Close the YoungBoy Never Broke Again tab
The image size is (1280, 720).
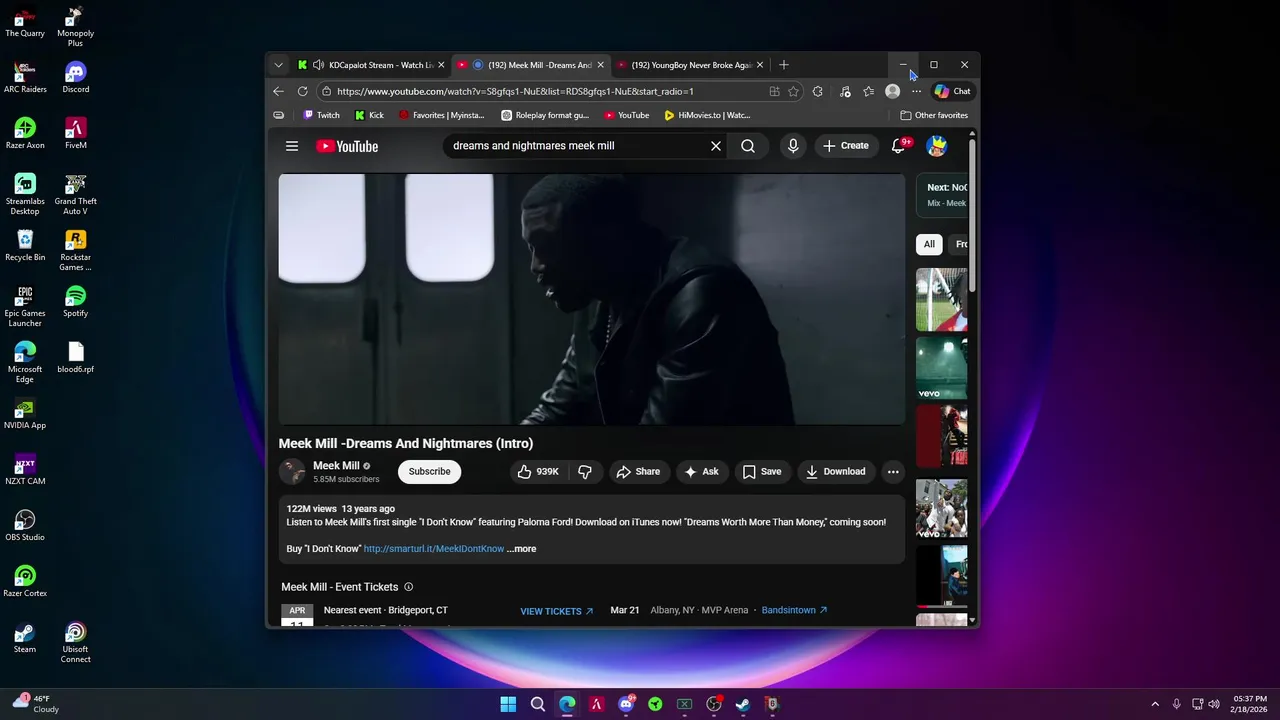pos(759,65)
